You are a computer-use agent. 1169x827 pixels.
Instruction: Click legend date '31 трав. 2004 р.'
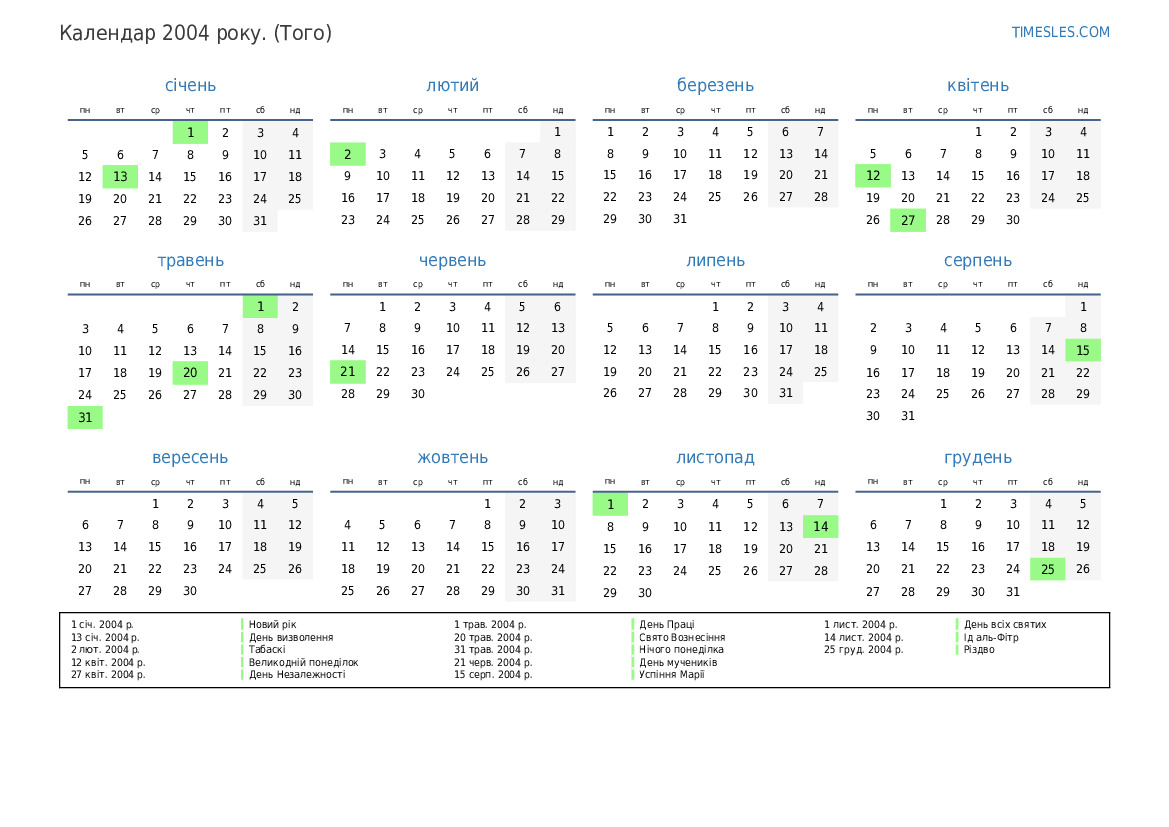click(x=493, y=650)
